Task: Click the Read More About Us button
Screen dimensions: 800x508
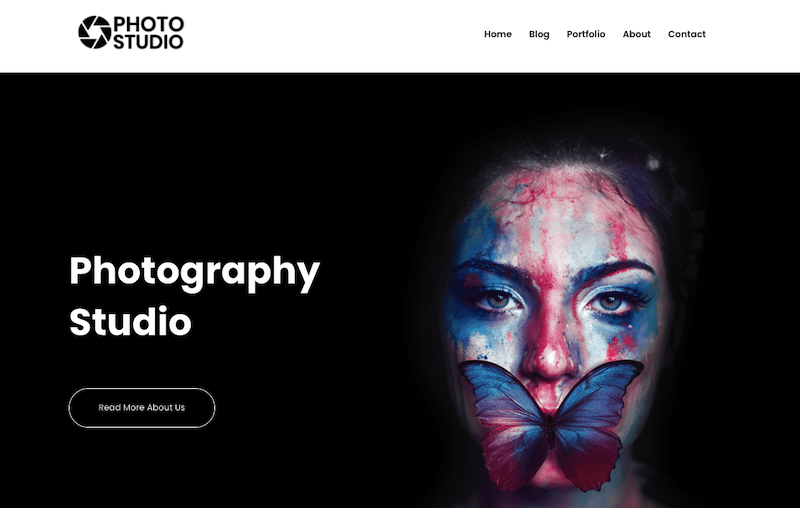Action: pyautogui.click(x=142, y=408)
